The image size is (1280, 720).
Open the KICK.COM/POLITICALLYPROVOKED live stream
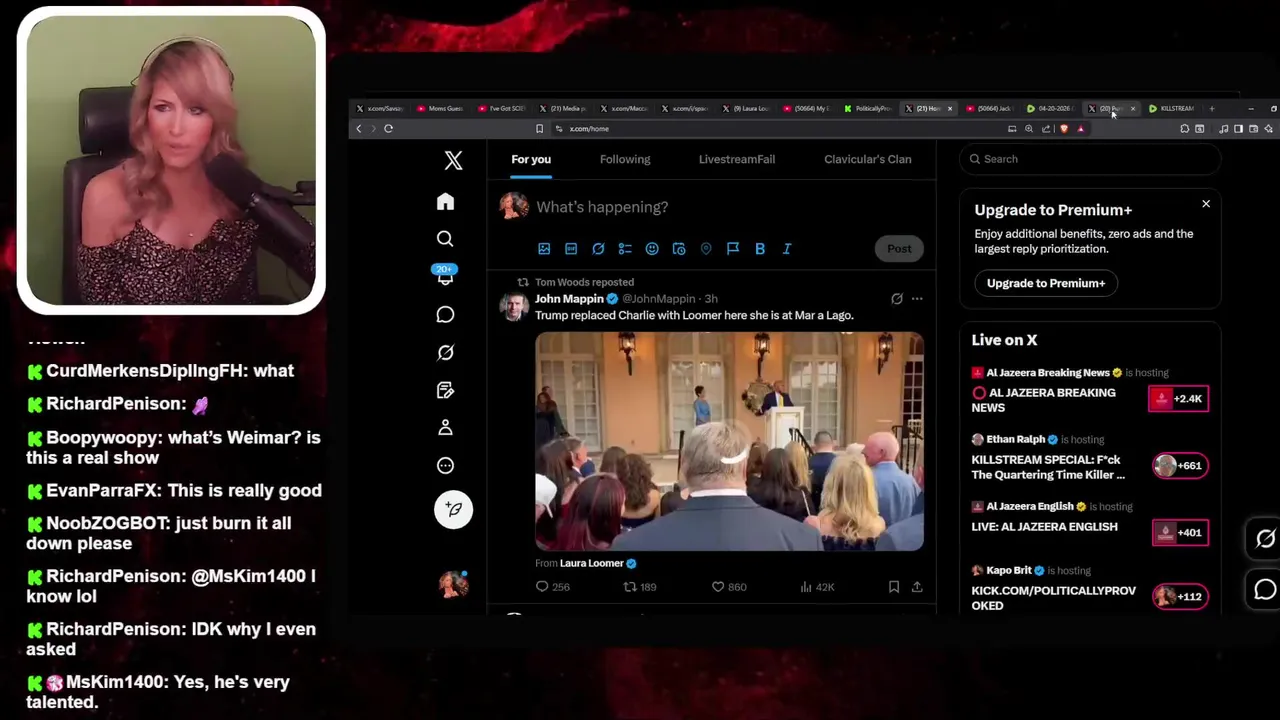[x=1054, y=598]
